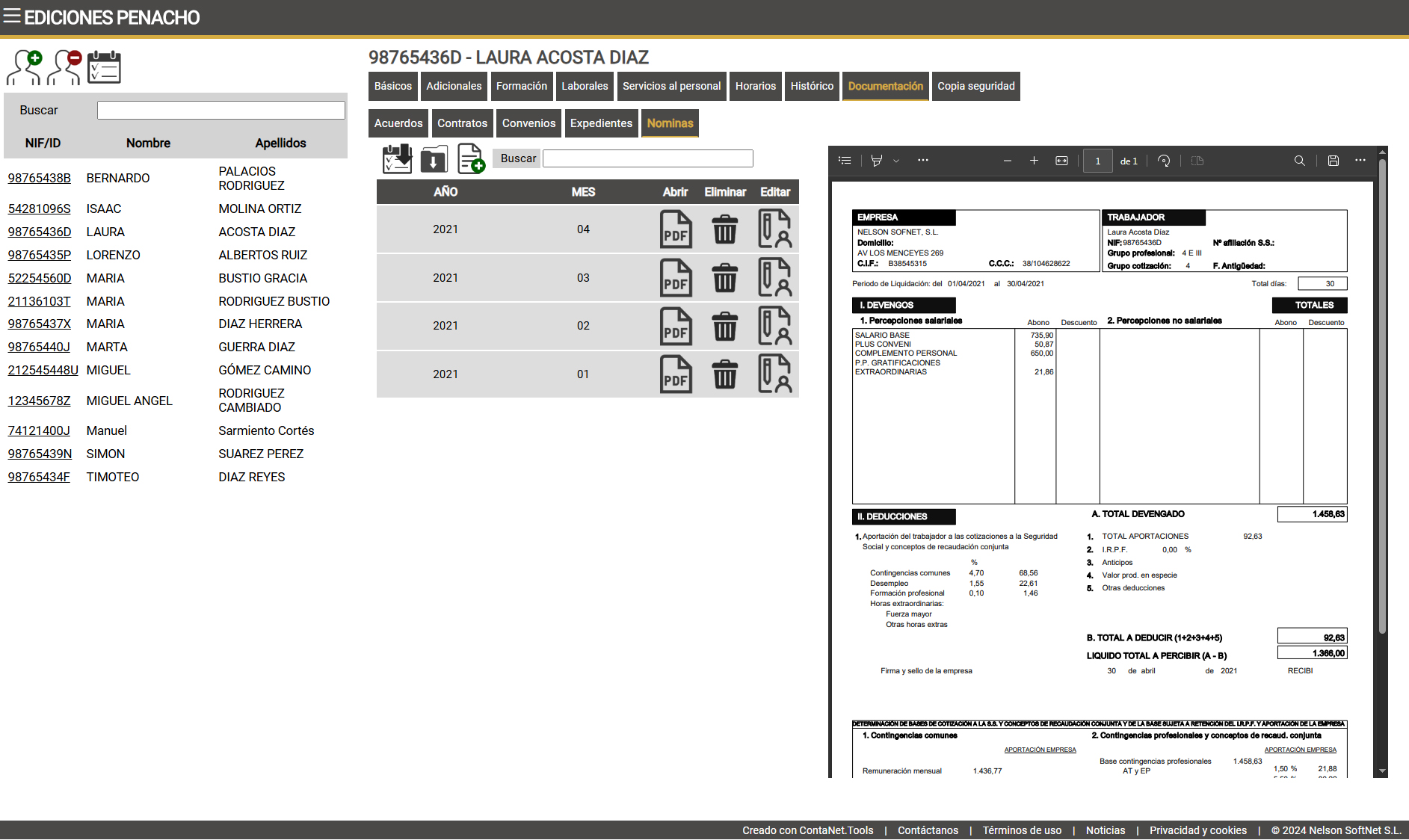
Task: Click the AÑO column header
Action: (x=445, y=192)
